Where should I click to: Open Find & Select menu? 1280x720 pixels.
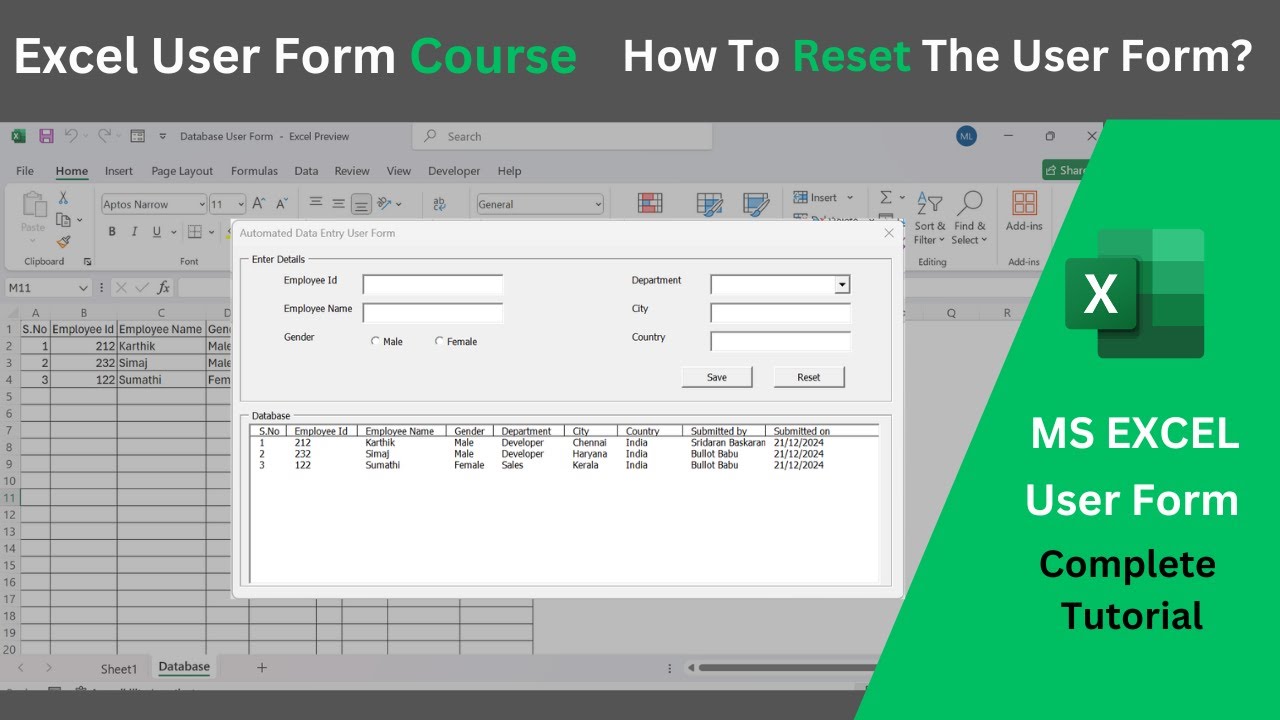click(x=969, y=219)
